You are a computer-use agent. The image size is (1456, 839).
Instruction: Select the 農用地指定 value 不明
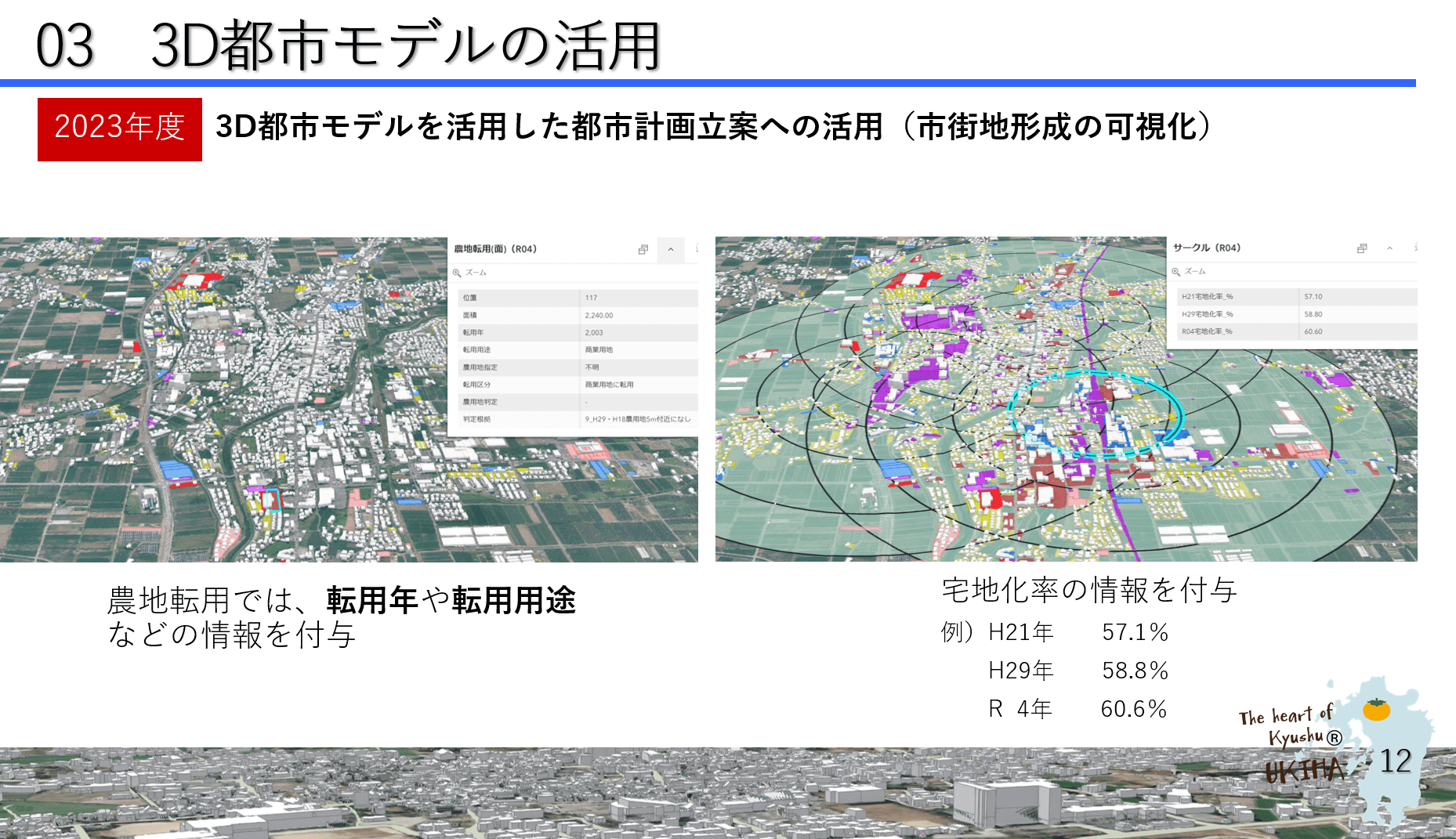592,367
